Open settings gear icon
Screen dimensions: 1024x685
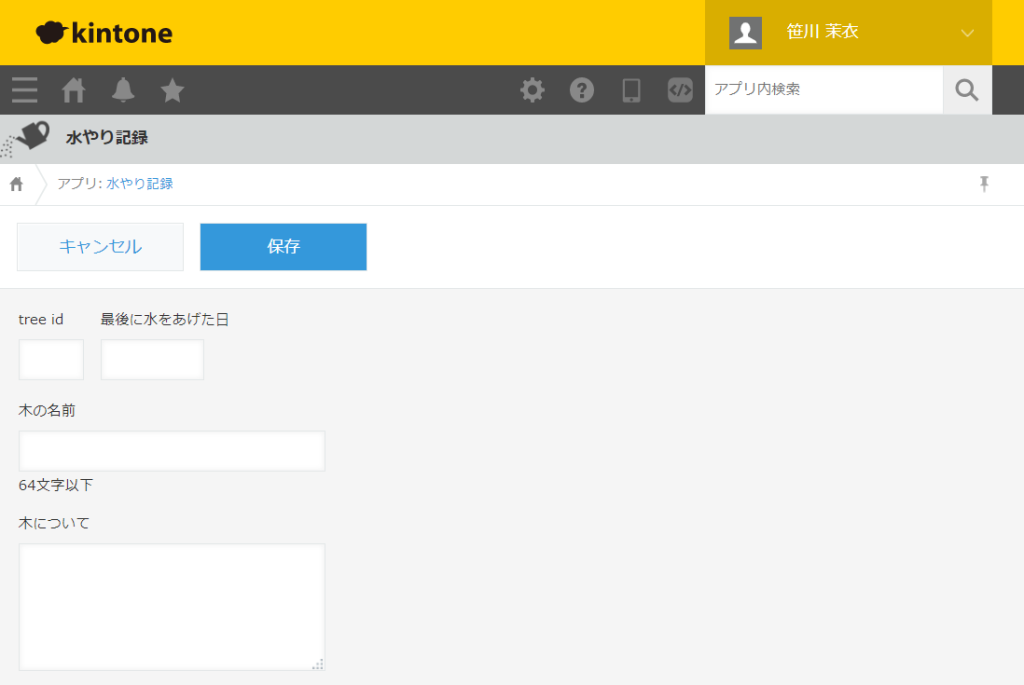532,90
